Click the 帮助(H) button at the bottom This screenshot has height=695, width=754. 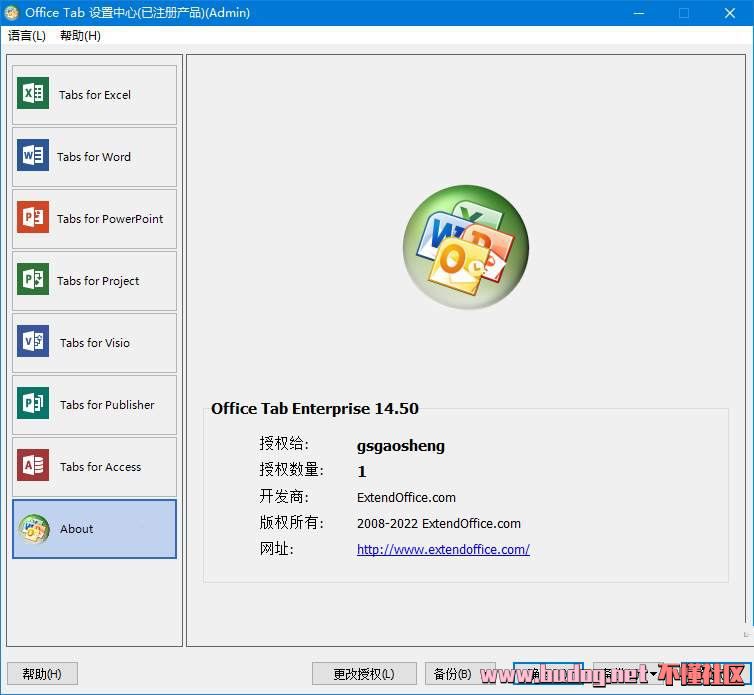(x=42, y=674)
